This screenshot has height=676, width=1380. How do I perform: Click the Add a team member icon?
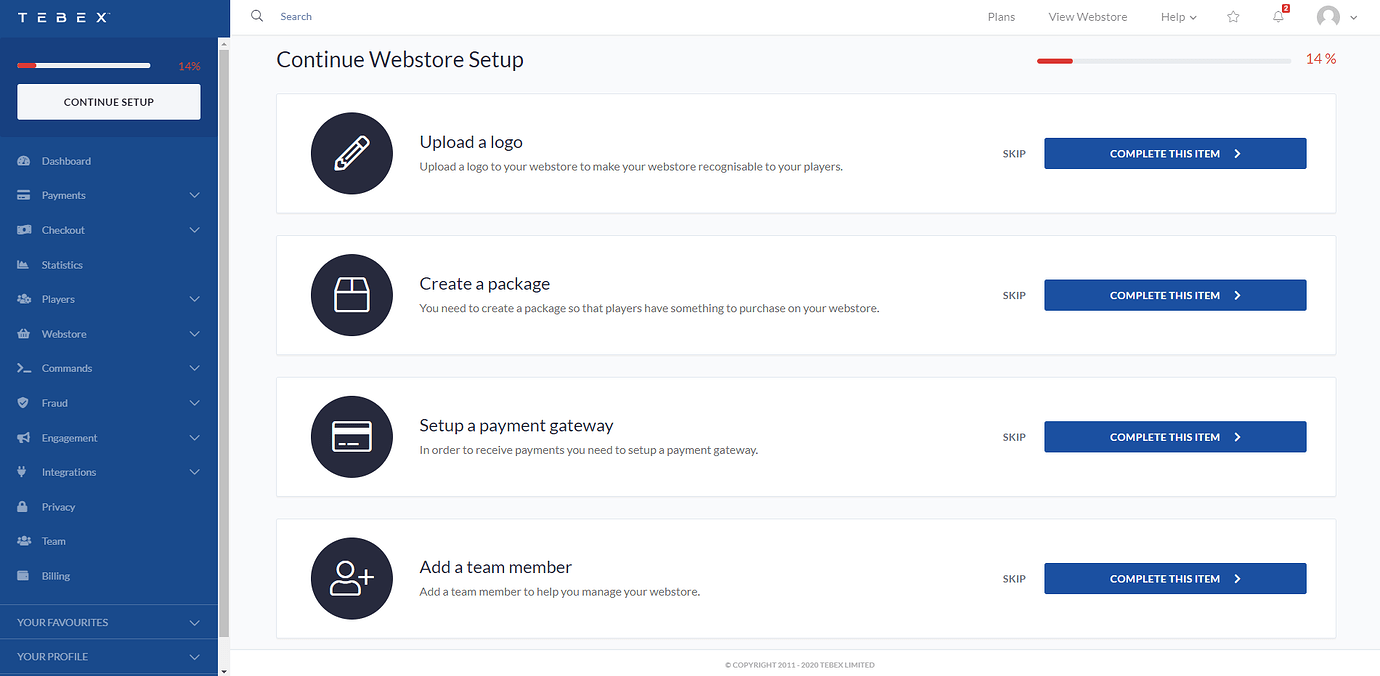pos(352,579)
